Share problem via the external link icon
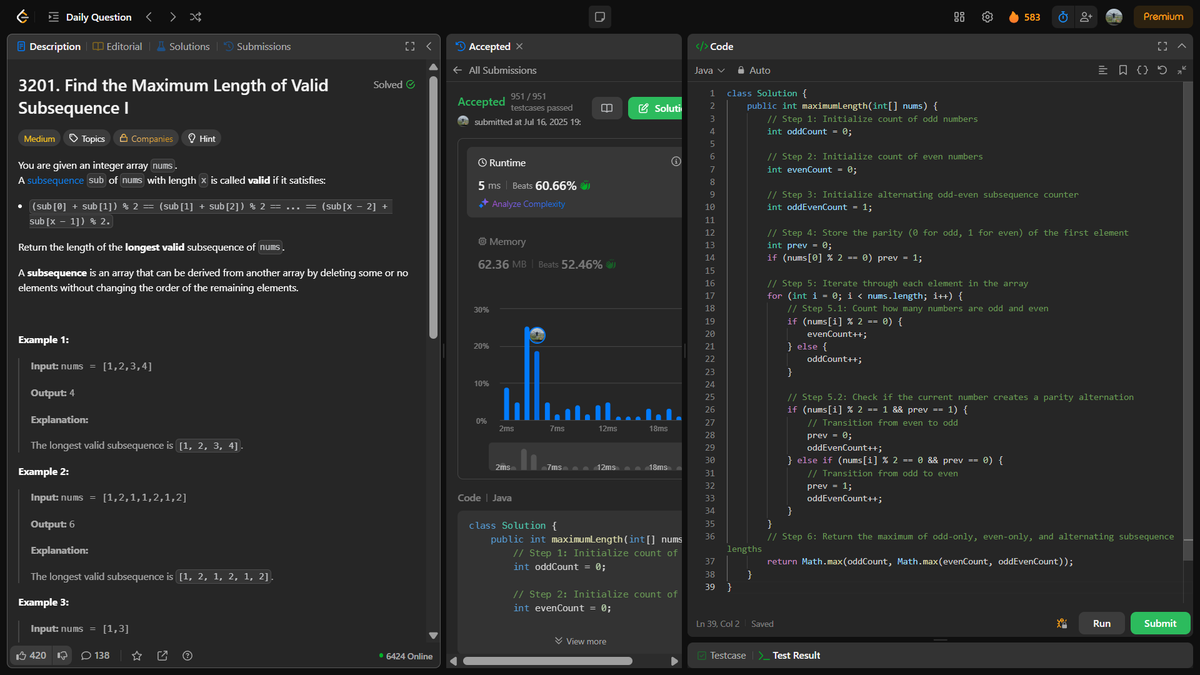The height and width of the screenshot is (675, 1200). [162, 655]
